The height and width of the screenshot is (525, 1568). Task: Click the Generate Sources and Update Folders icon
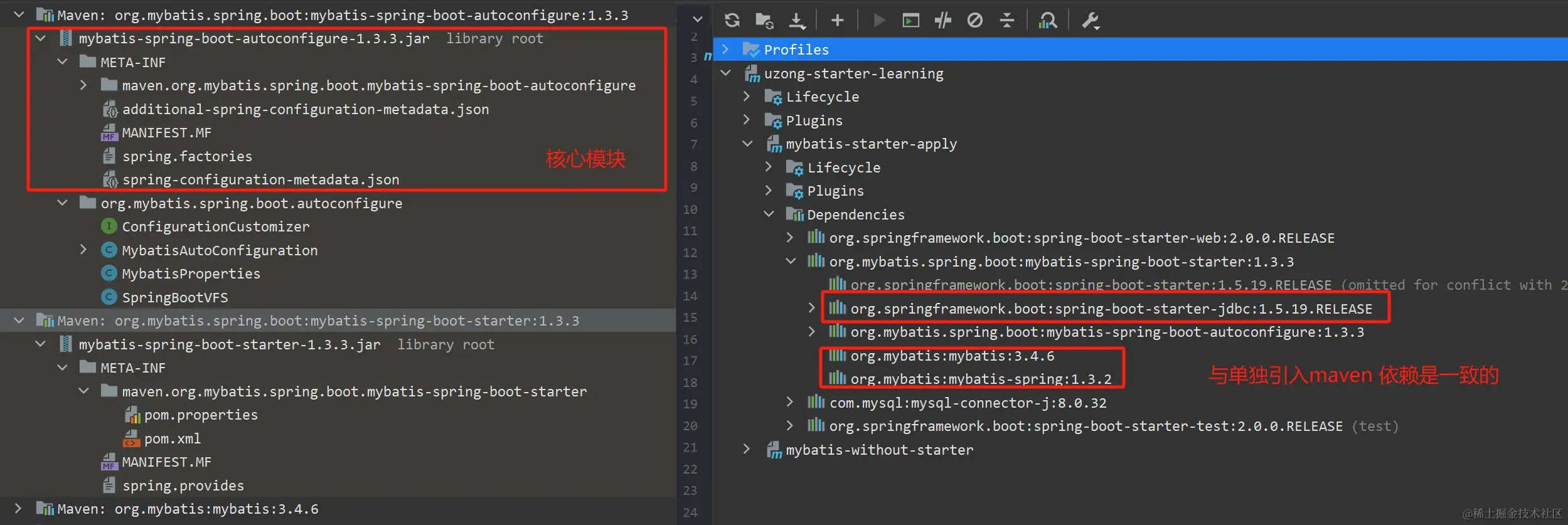[x=764, y=21]
